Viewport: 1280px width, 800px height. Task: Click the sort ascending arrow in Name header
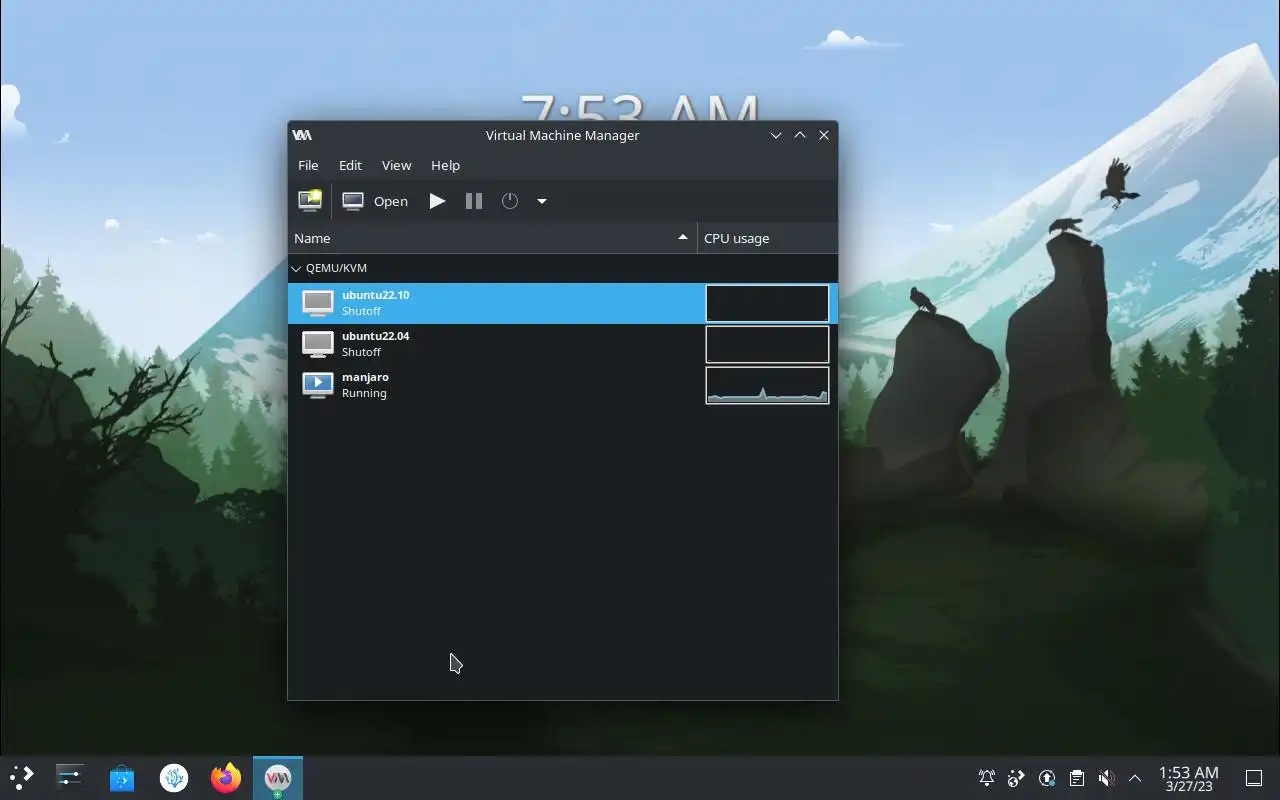tap(683, 237)
